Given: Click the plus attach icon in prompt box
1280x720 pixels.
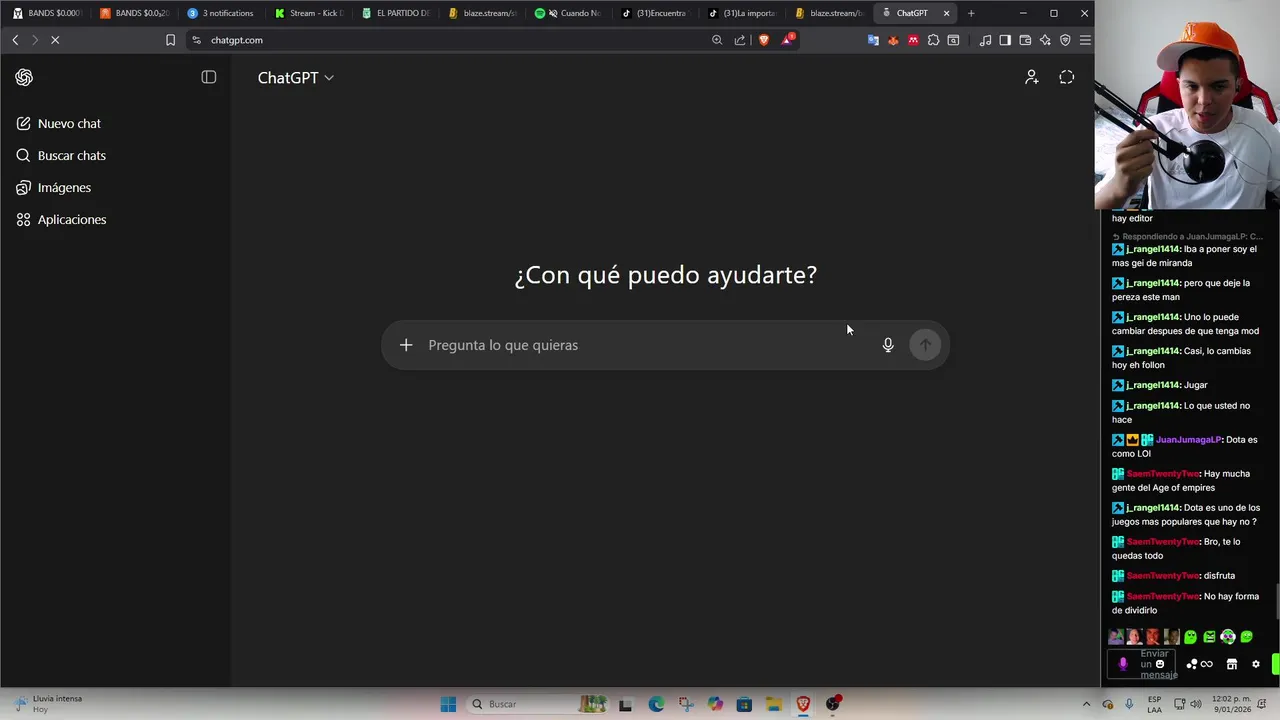Looking at the screenshot, I should 406,345.
